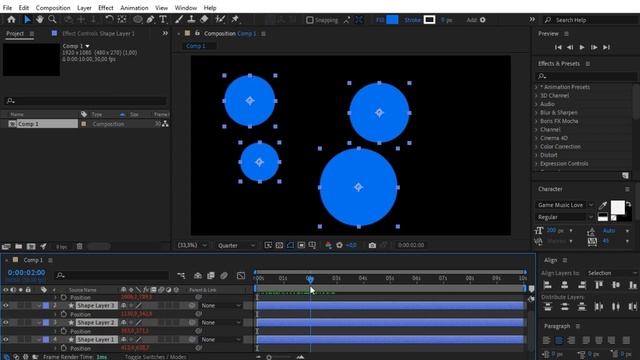Select the Type text tool

click(x=163, y=19)
